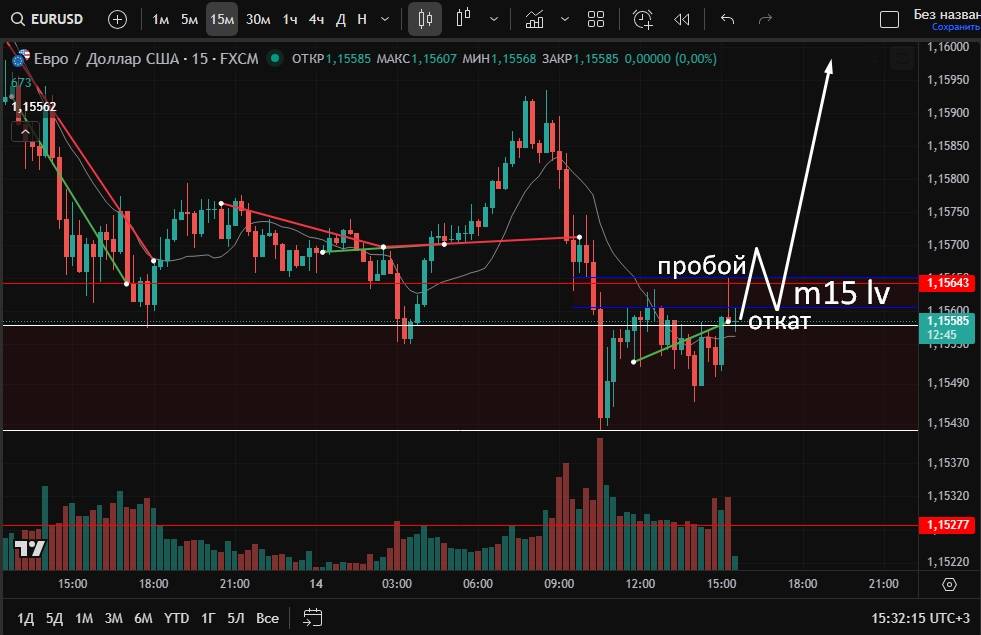Viewport: 981px width, 635px height.
Task: Expand the chart type dropdown arrow
Action: point(493,19)
